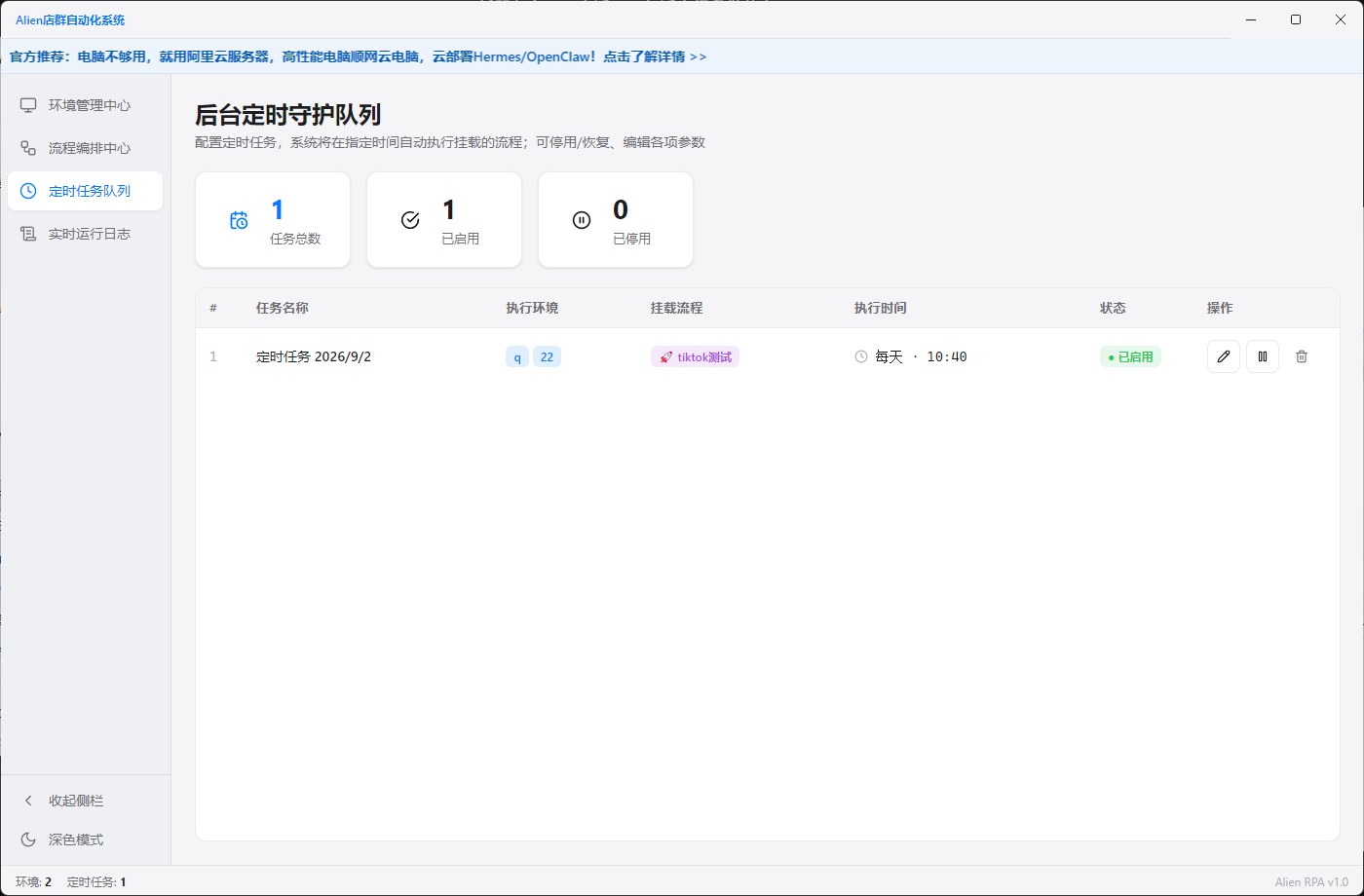Collapse the sidebar with 收起侧栏
Viewport: 1364px width, 896px height.
coord(85,801)
